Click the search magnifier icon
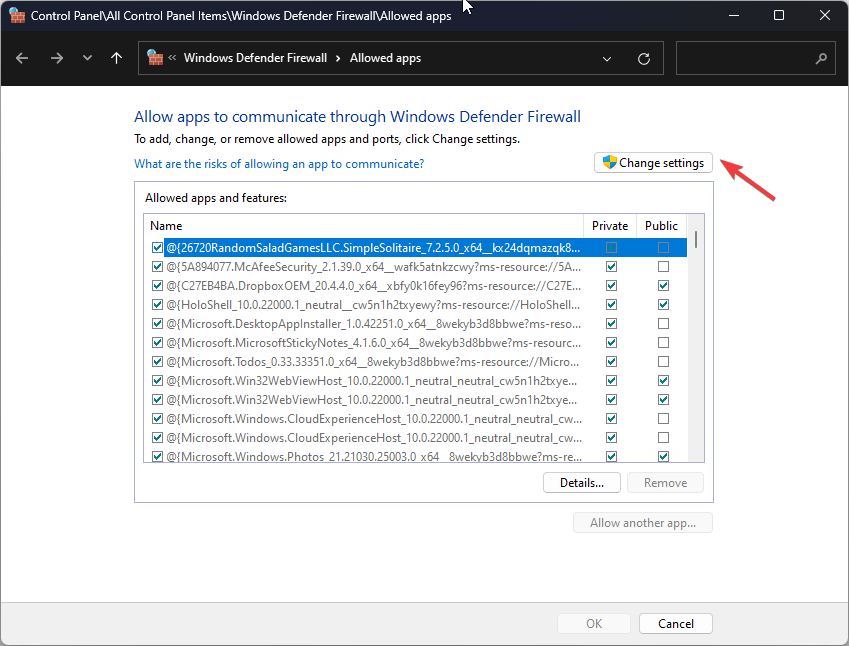 click(821, 58)
